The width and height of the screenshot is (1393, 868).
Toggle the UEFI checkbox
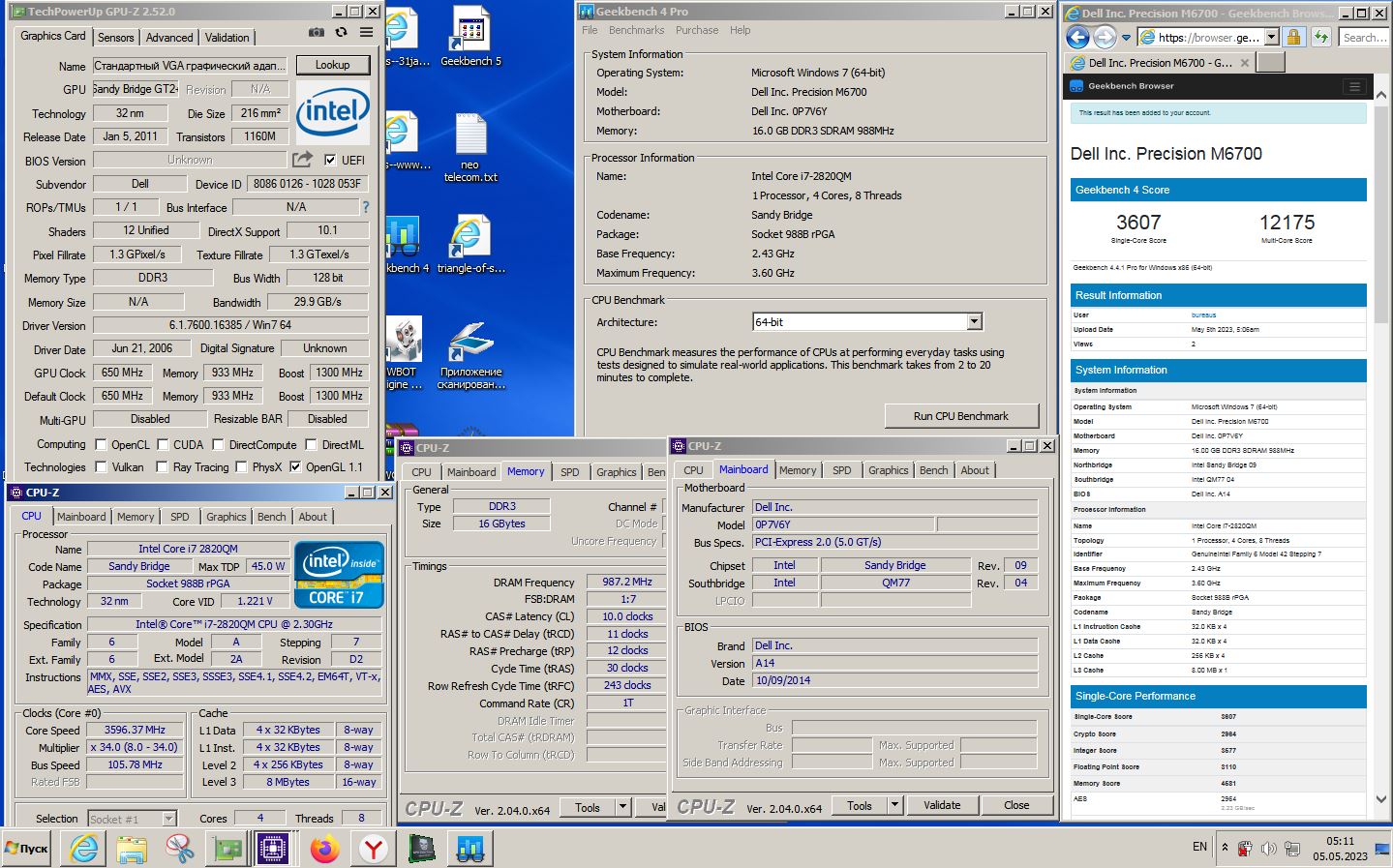coord(330,160)
